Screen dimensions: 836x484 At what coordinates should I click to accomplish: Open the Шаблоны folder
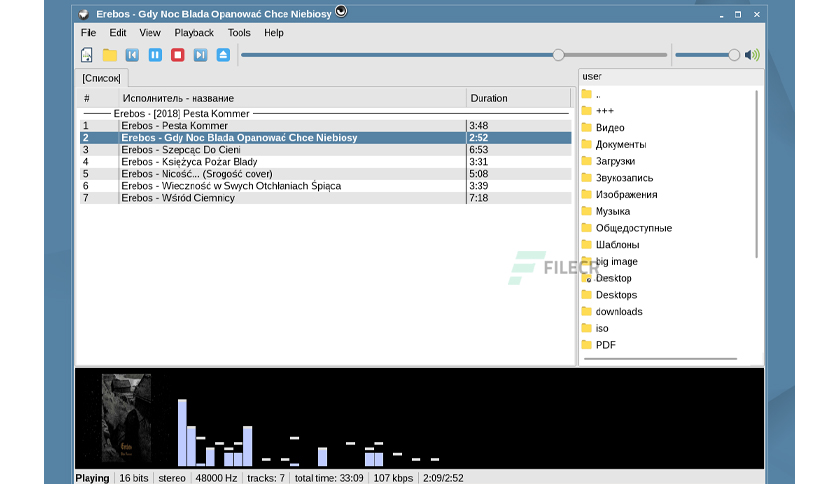(610, 245)
